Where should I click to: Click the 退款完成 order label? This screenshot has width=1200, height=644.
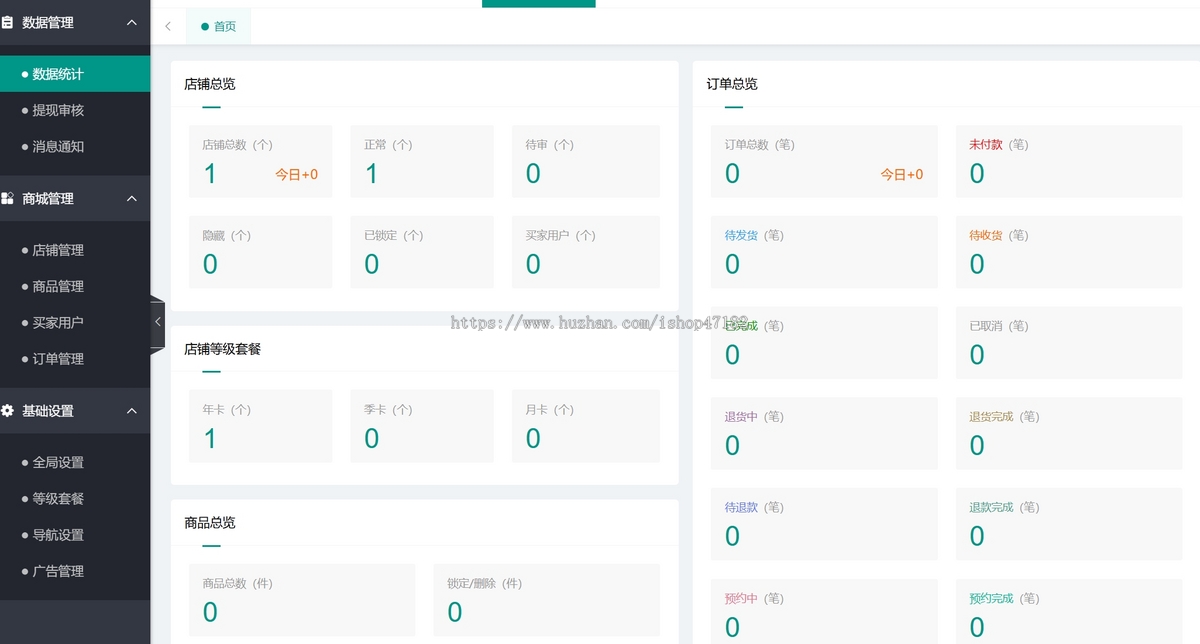coord(992,508)
